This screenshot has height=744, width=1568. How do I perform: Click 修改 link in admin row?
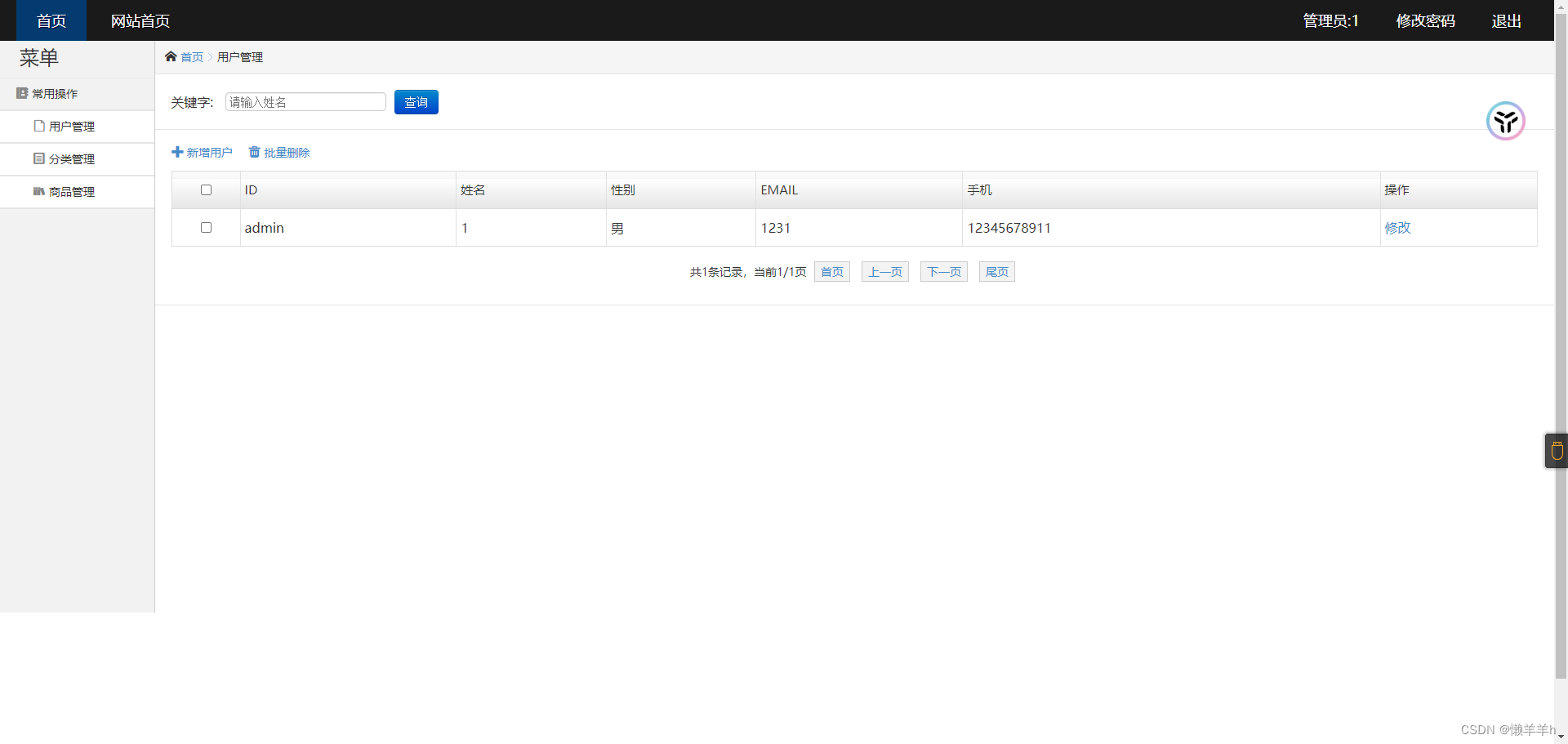point(1397,228)
